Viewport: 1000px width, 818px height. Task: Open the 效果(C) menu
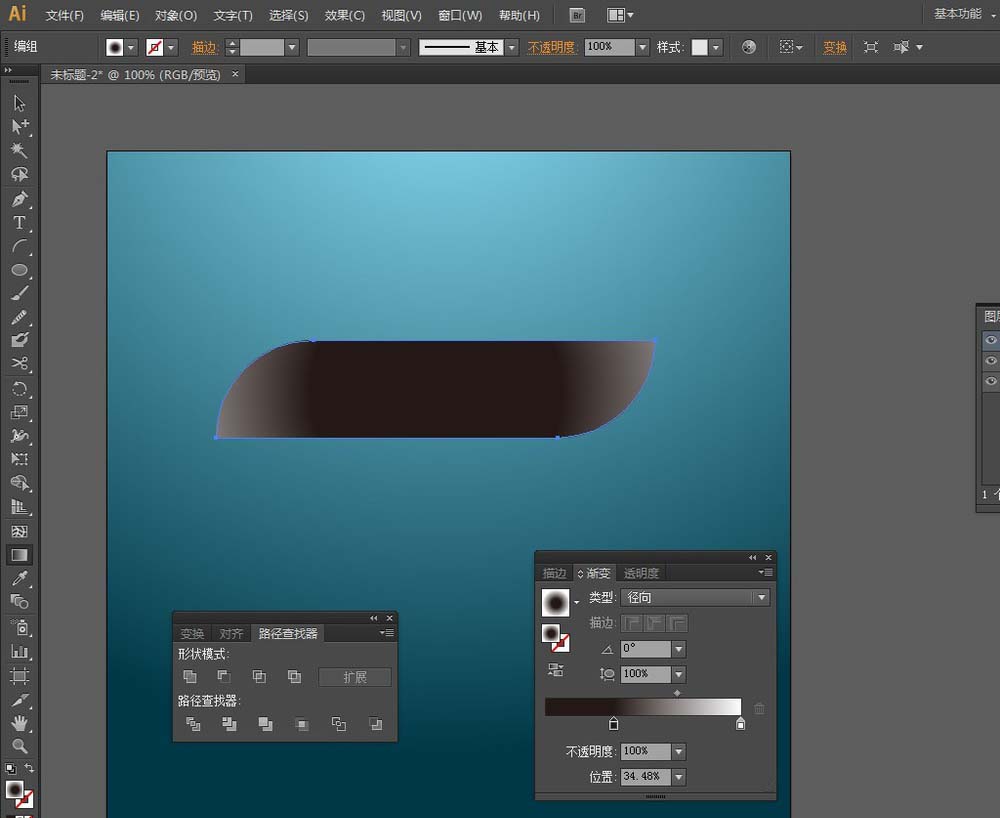344,15
